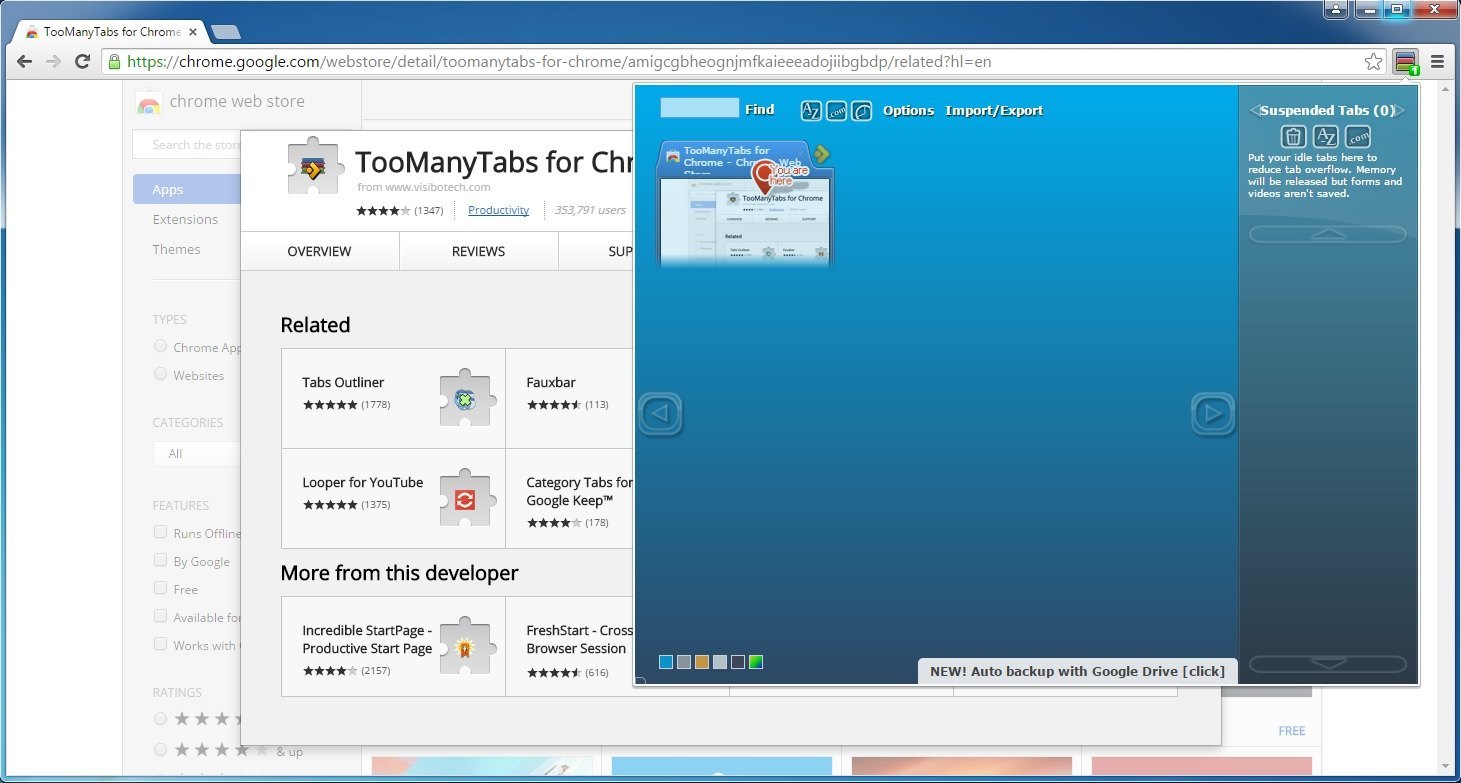Screen dimensions: 1461x783
Task: Select four stars & up rating
Action: [160, 748]
